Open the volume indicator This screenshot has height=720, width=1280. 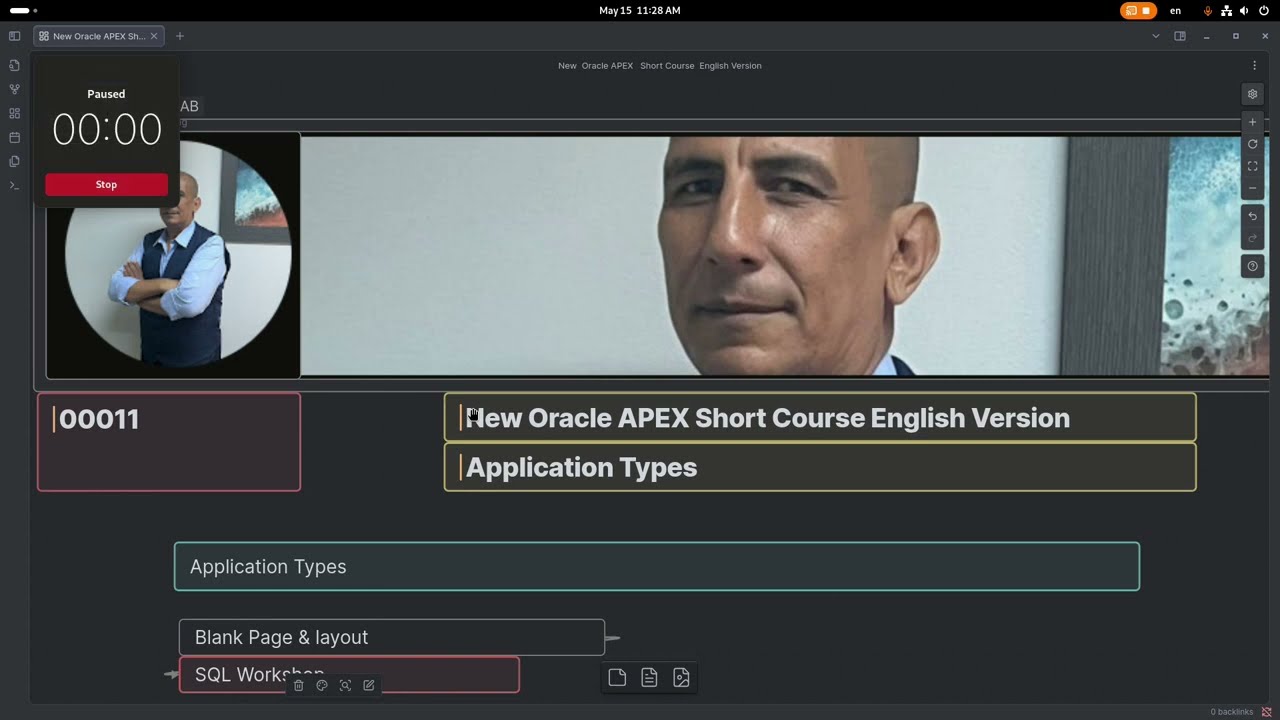coord(1244,10)
